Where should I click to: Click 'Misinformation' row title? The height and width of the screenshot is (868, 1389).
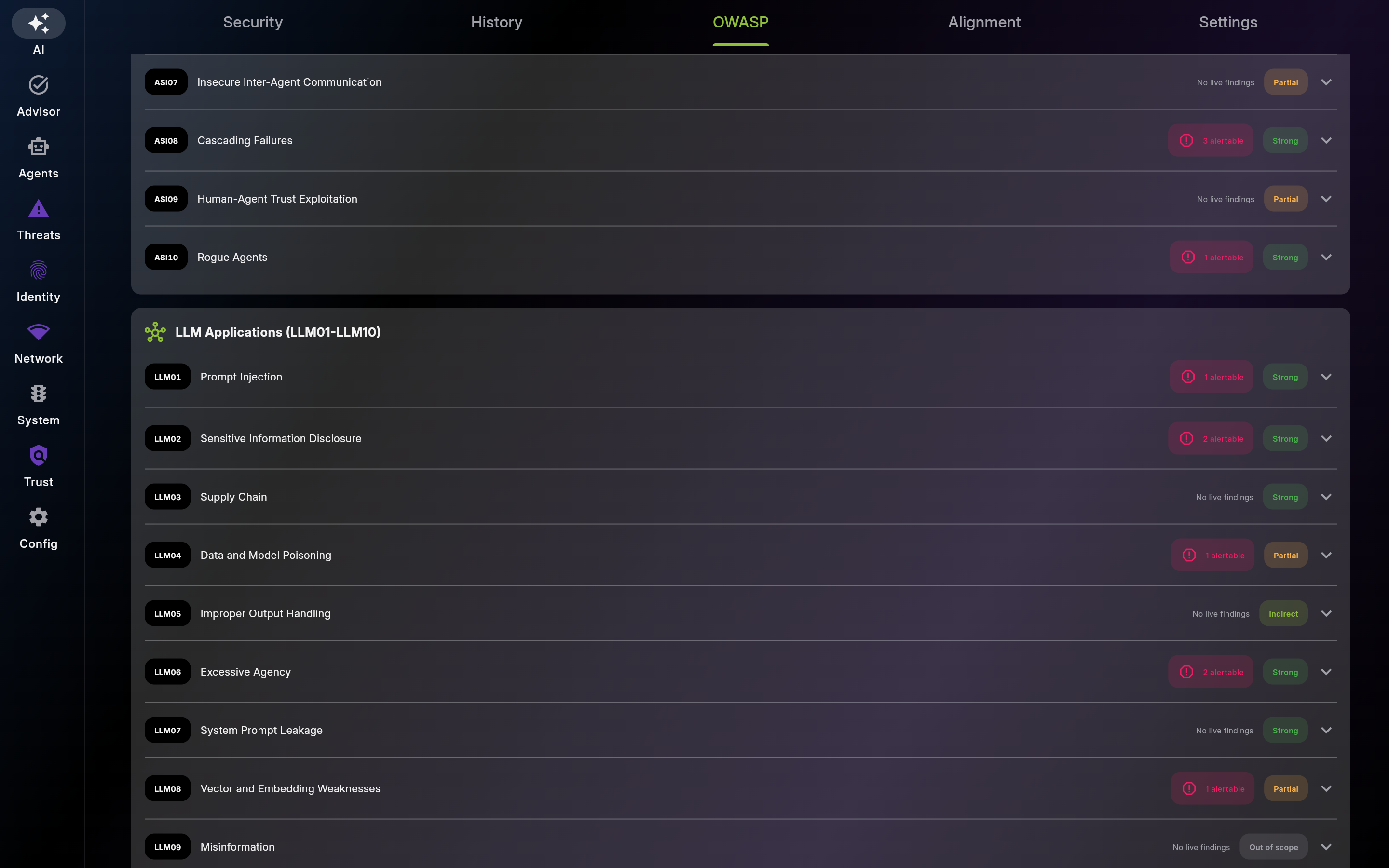tap(238, 847)
